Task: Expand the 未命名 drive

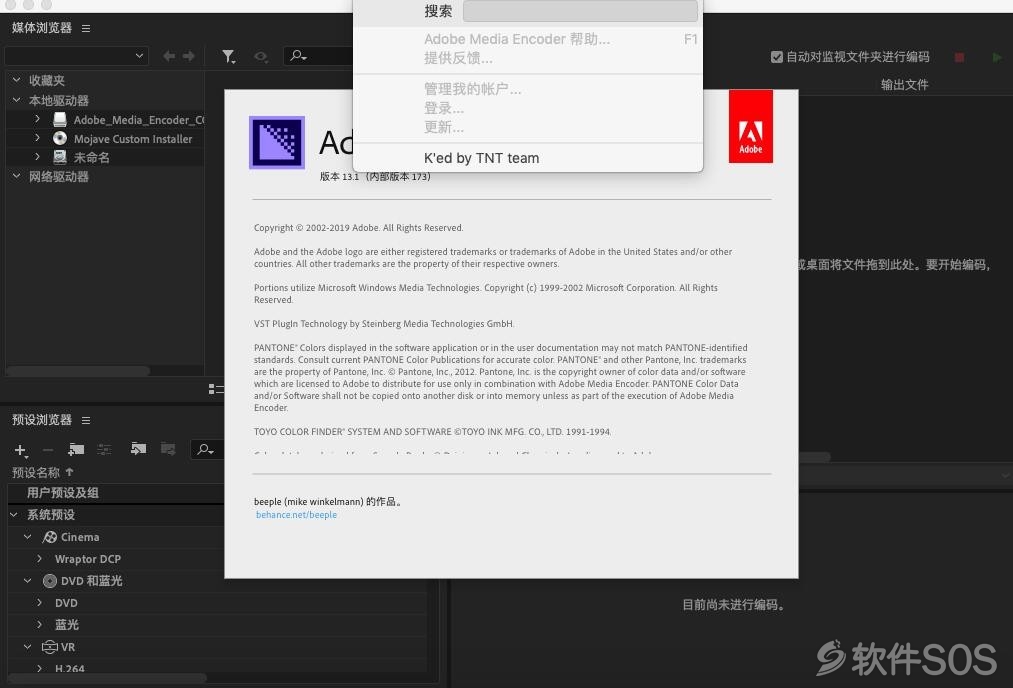Action: 37,157
